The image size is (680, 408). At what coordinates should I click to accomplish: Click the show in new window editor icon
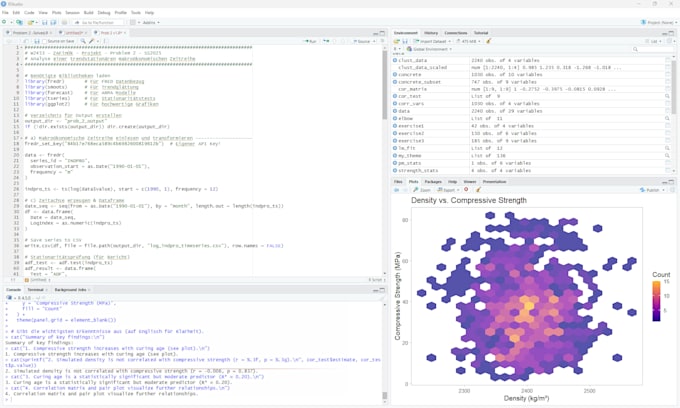coord(26,41)
